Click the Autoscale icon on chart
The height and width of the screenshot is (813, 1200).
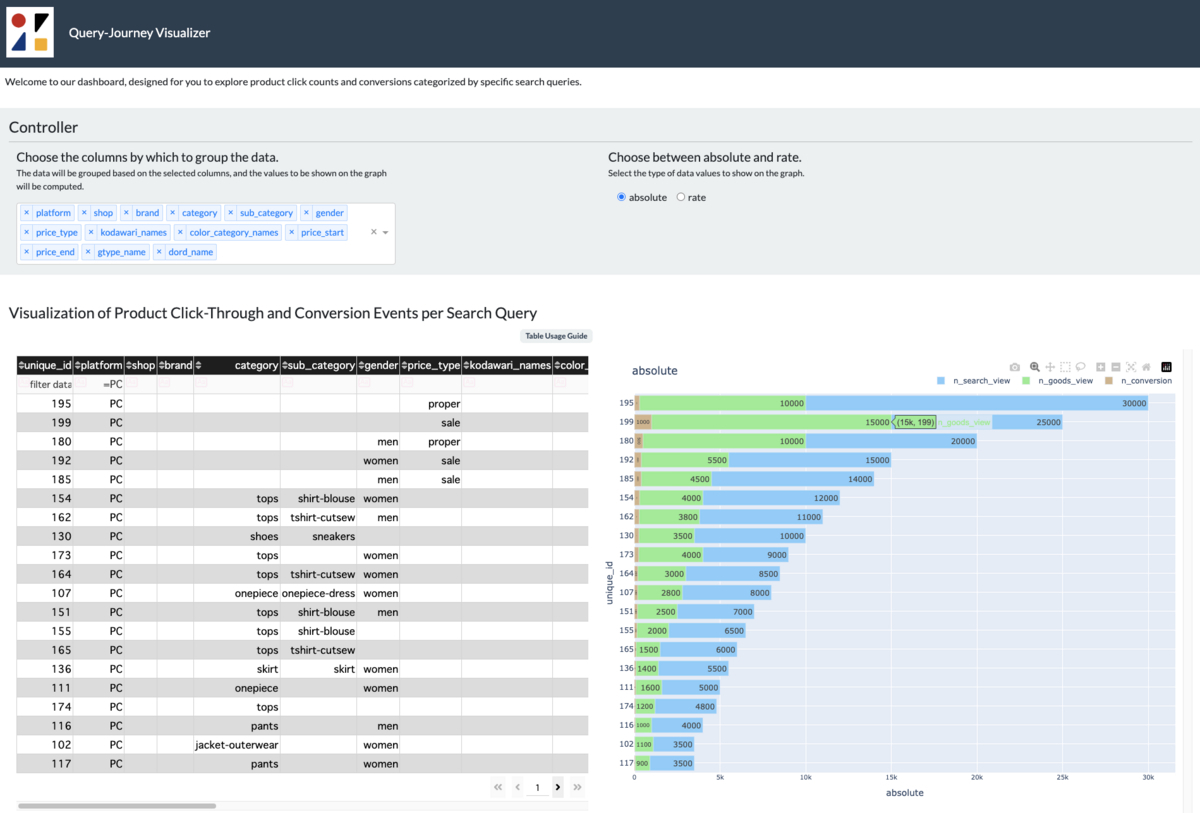tap(1131, 367)
